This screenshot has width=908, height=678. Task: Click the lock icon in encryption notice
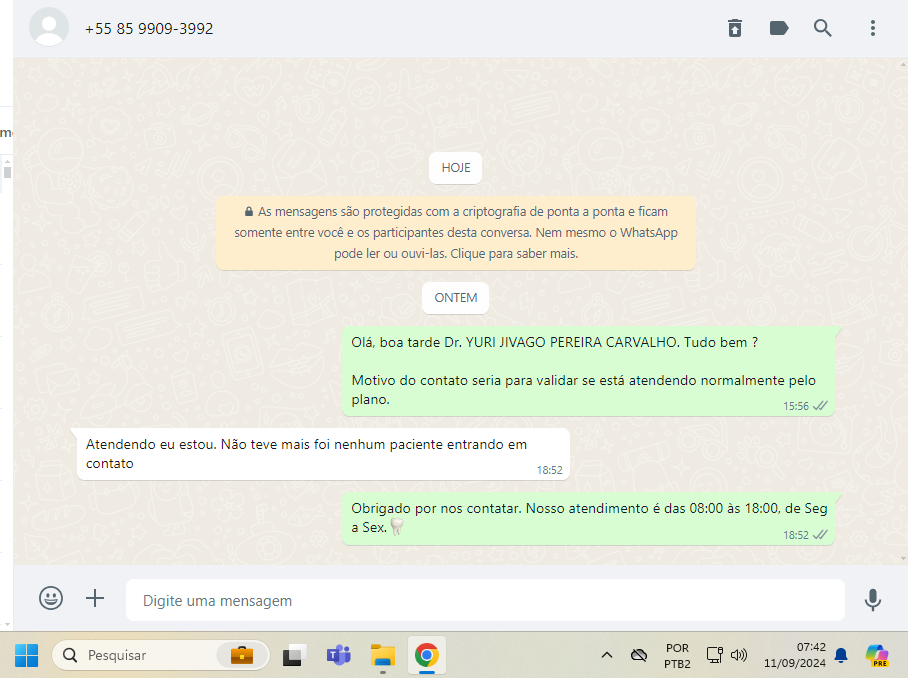pyautogui.click(x=248, y=212)
